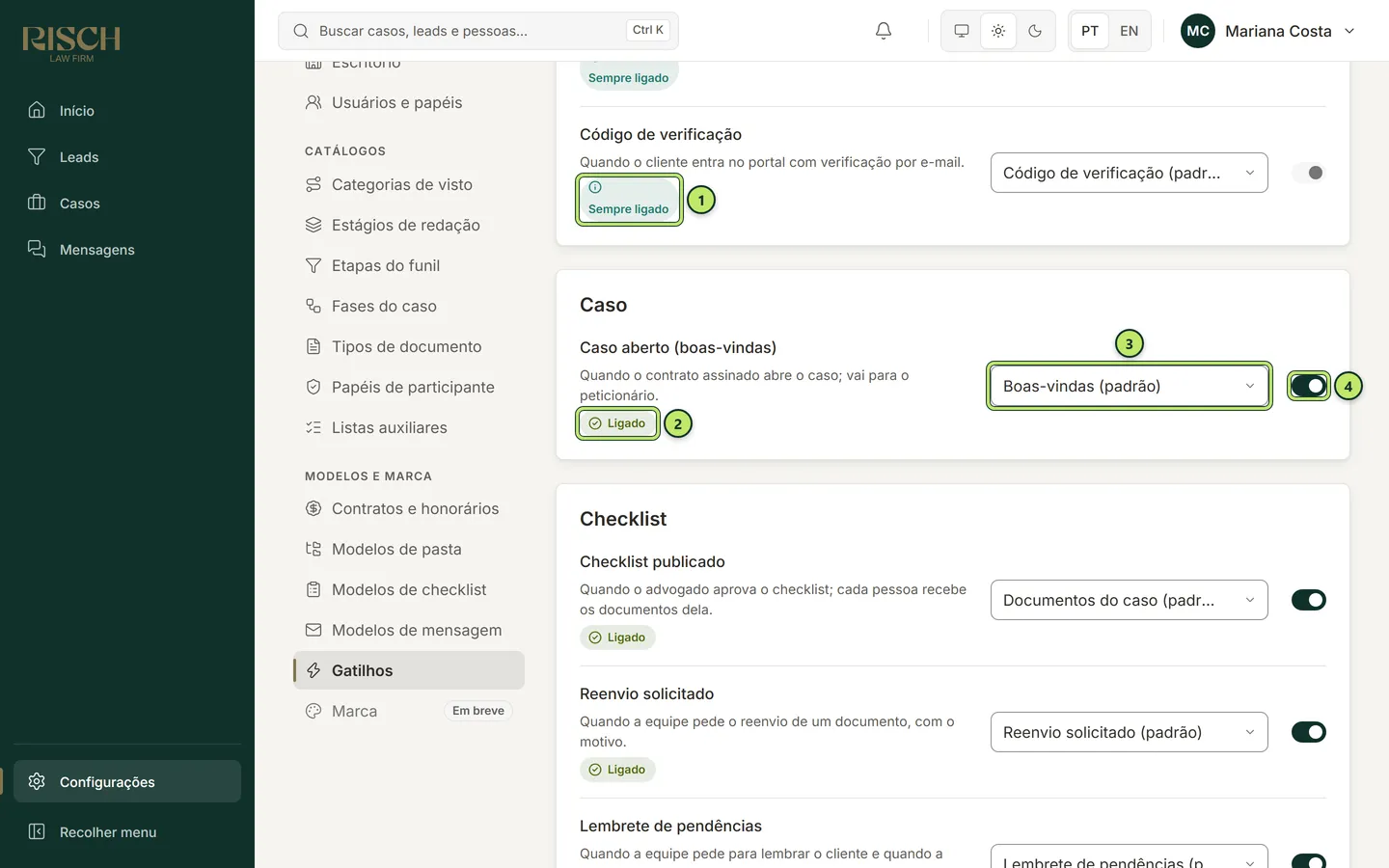This screenshot has width=1389, height=868.
Task: Open Modelos de pasta page
Action: (x=409, y=549)
